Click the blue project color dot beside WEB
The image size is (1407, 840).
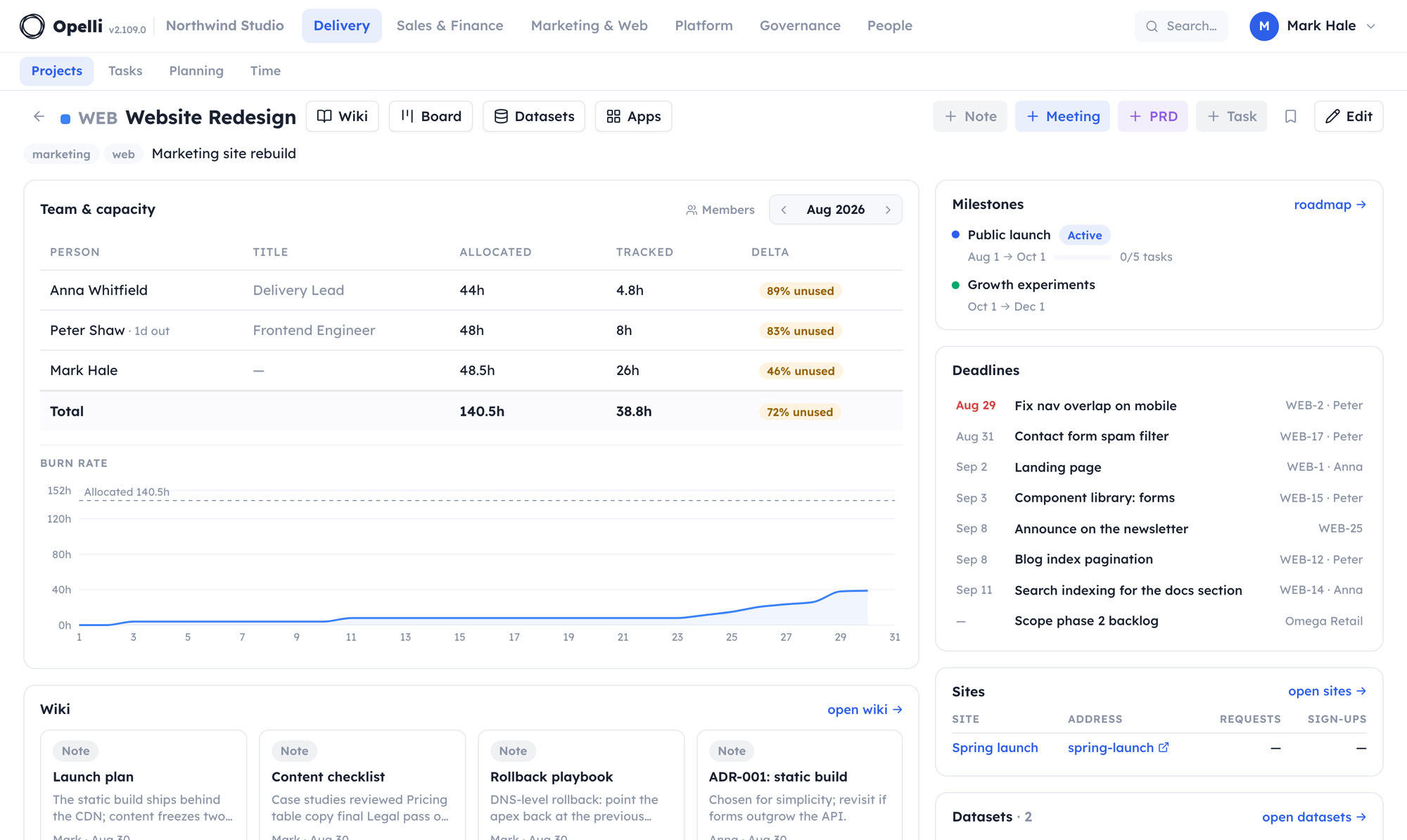point(65,118)
